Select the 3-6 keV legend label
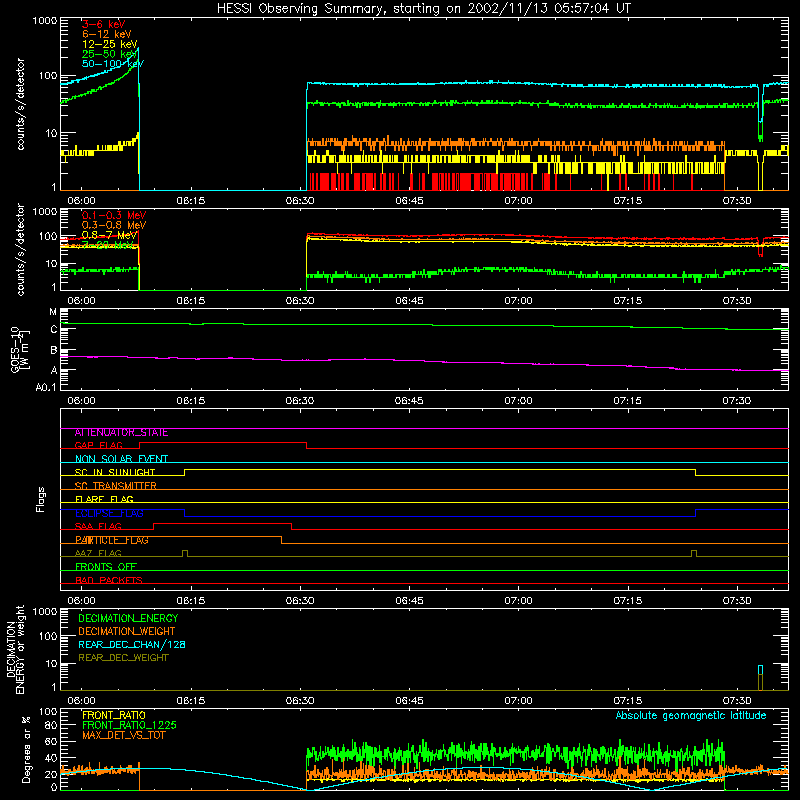This screenshot has height=800, width=800. coord(103,24)
